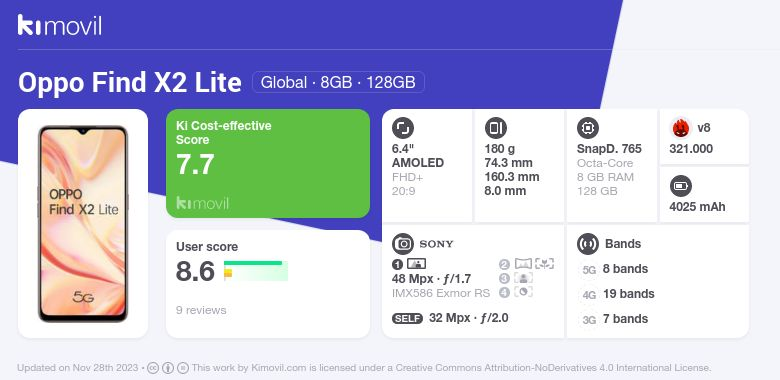
Task: Select the Global · 8GB · 128GB variant pill
Action: pos(338,82)
